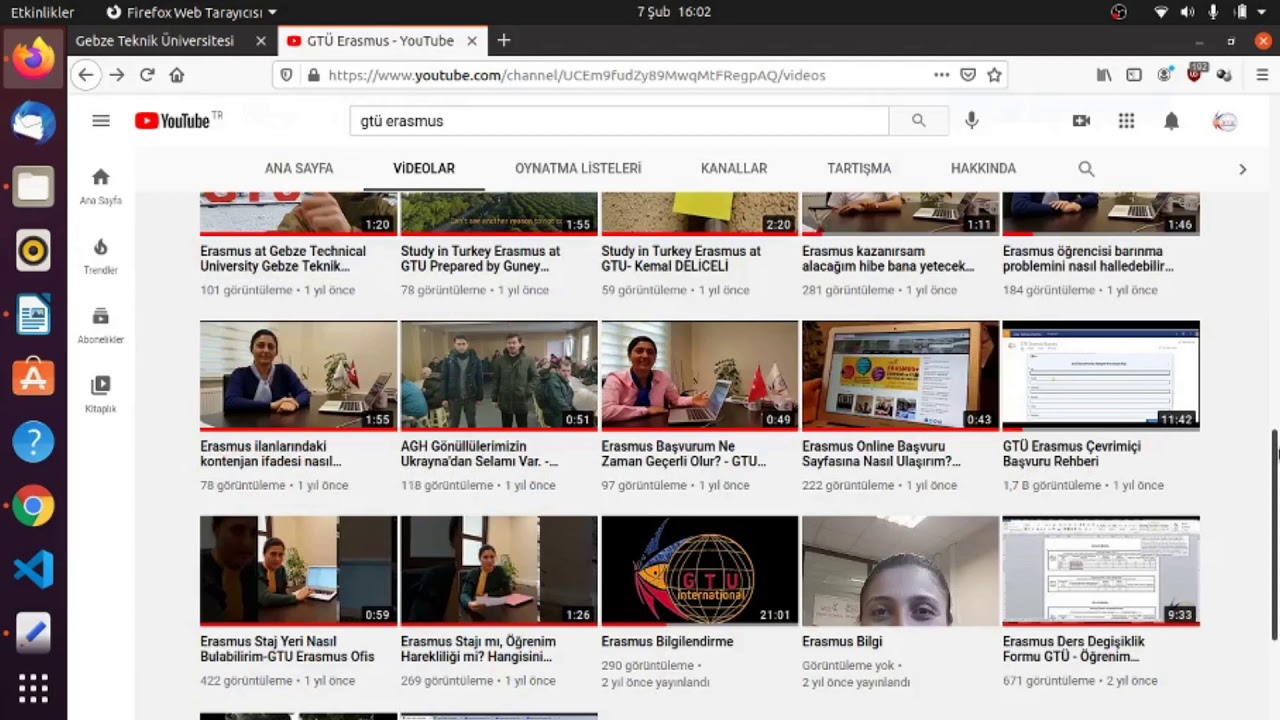Open 'Erasmus Staj Yeri Nasıl Bulabilirim' video title
This screenshot has height=720, width=1280.
coord(287,649)
